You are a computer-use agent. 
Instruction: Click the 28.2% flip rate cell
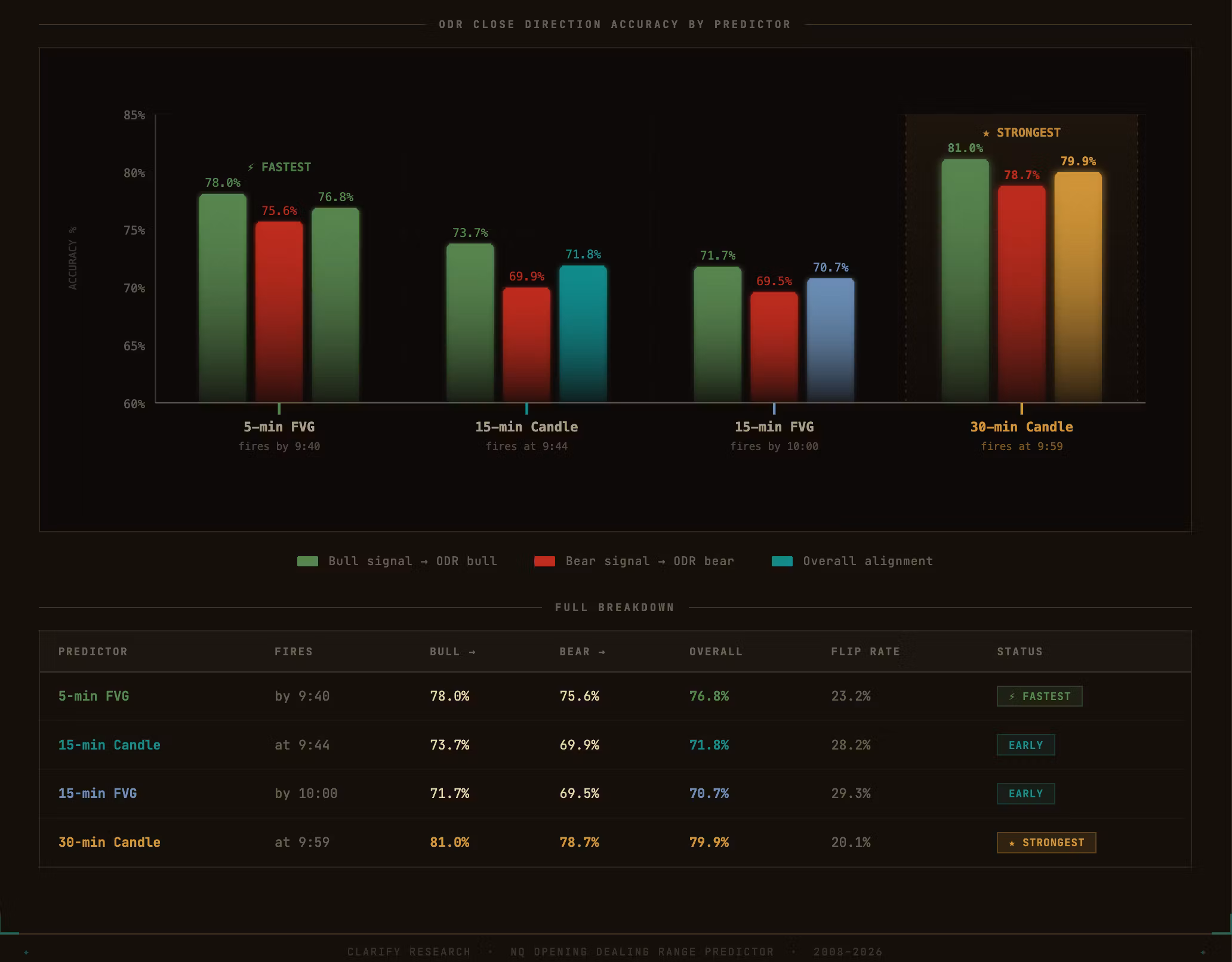(851, 745)
